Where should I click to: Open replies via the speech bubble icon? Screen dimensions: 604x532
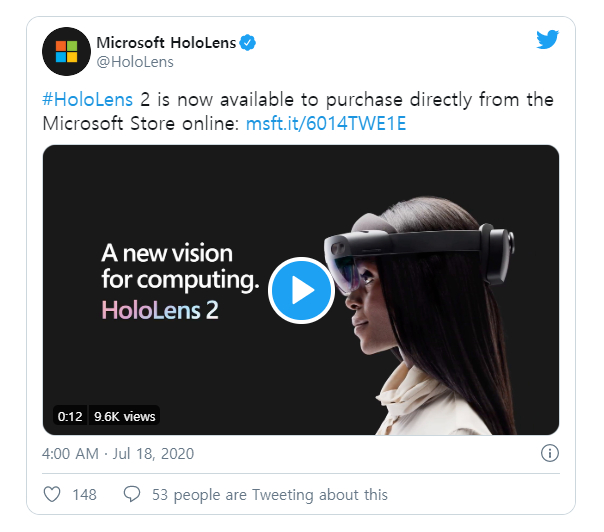coord(132,494)
